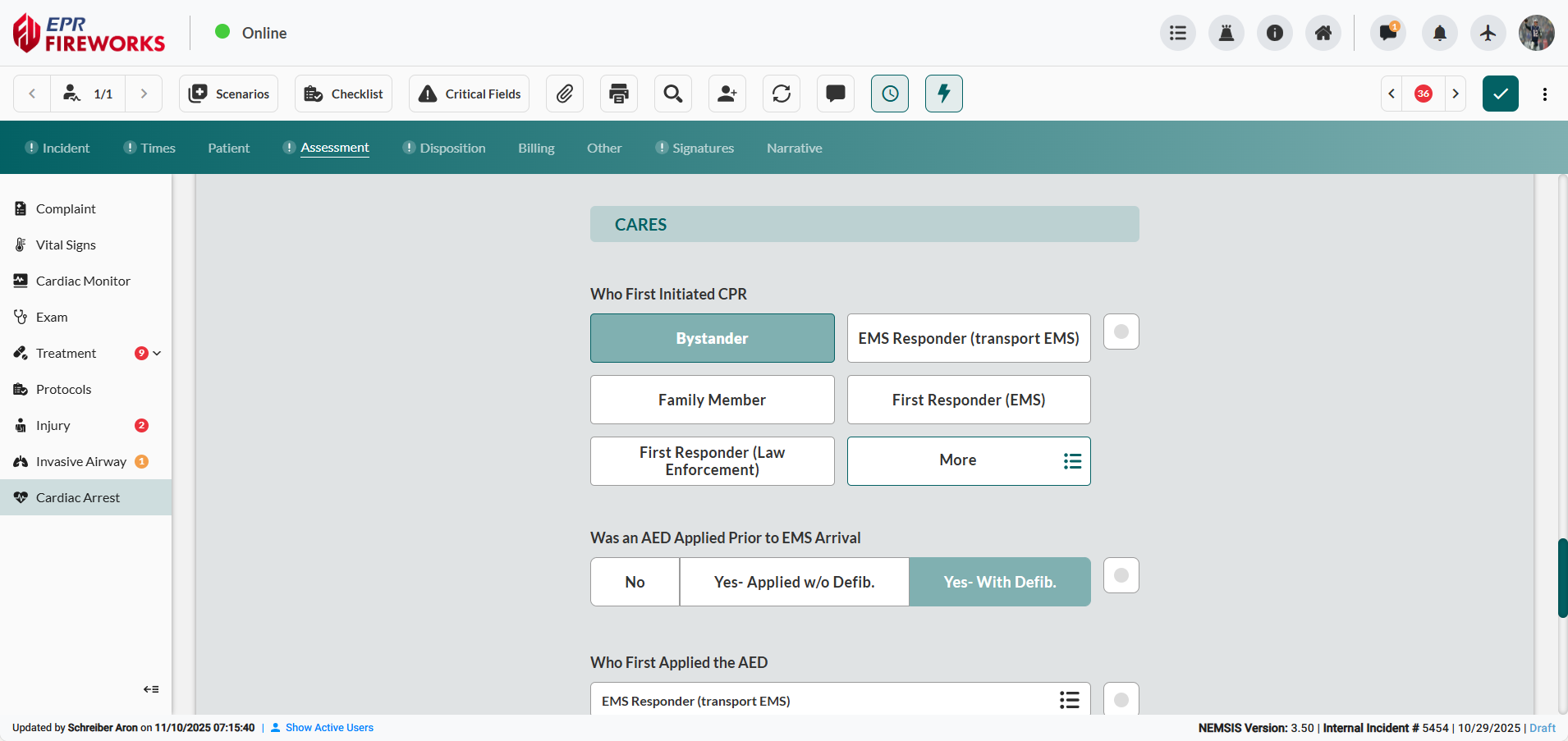The height and width of the screenshot is (741, 1568).
Task: Toggle the circle beside Who First Initiated CPR
Action: click(1121, 332)
